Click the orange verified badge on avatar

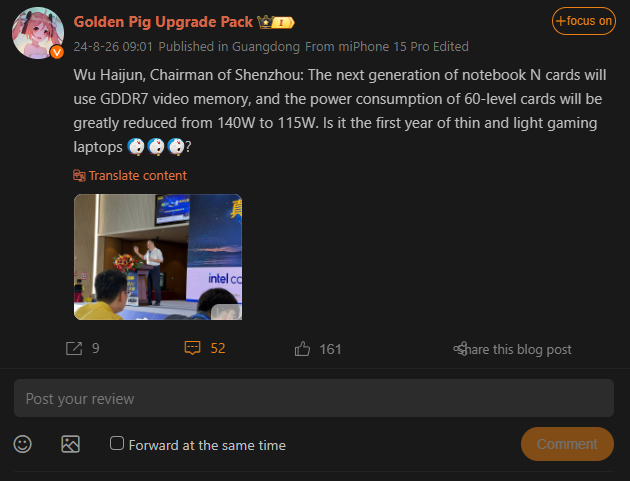click(x=57, y=51)
